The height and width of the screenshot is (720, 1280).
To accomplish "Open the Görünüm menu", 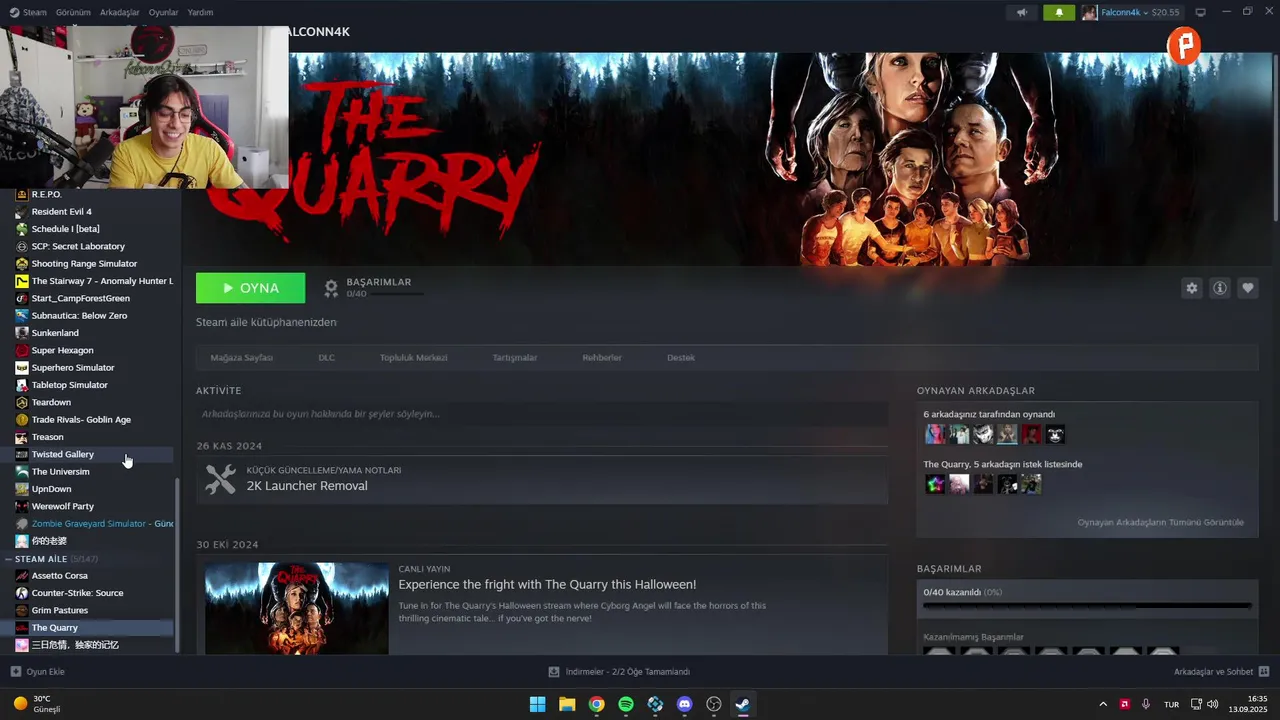I will pyautogui.click(x=73, y=12).
